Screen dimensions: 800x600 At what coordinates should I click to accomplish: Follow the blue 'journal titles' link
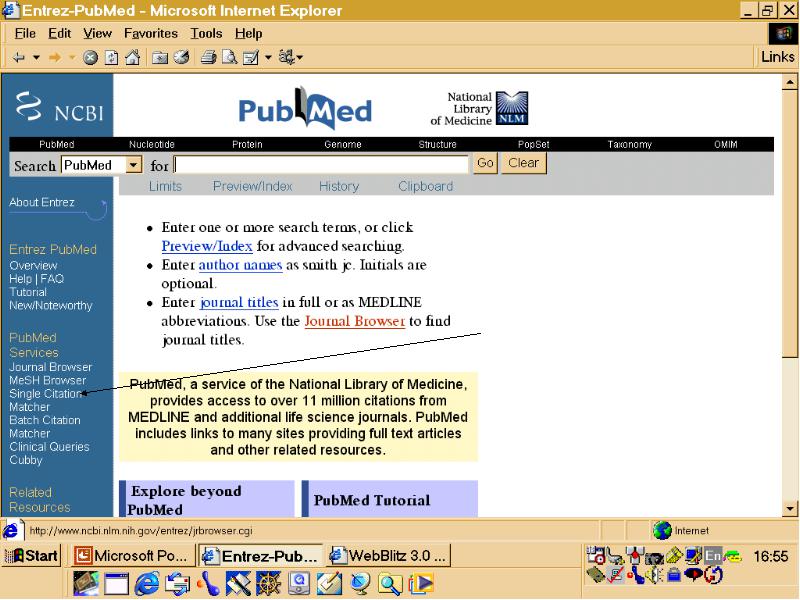coord(239,302)
